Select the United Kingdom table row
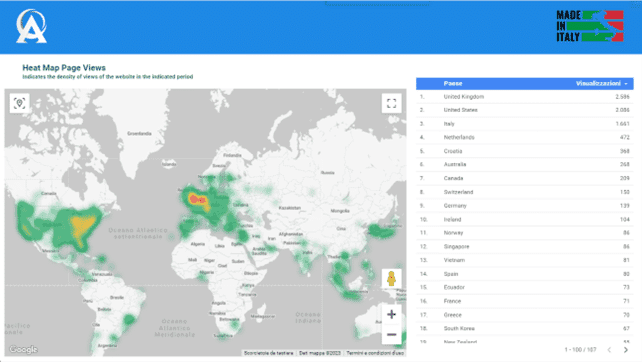Viewport: 642px width, 362px height. click(x=525, y=97)
